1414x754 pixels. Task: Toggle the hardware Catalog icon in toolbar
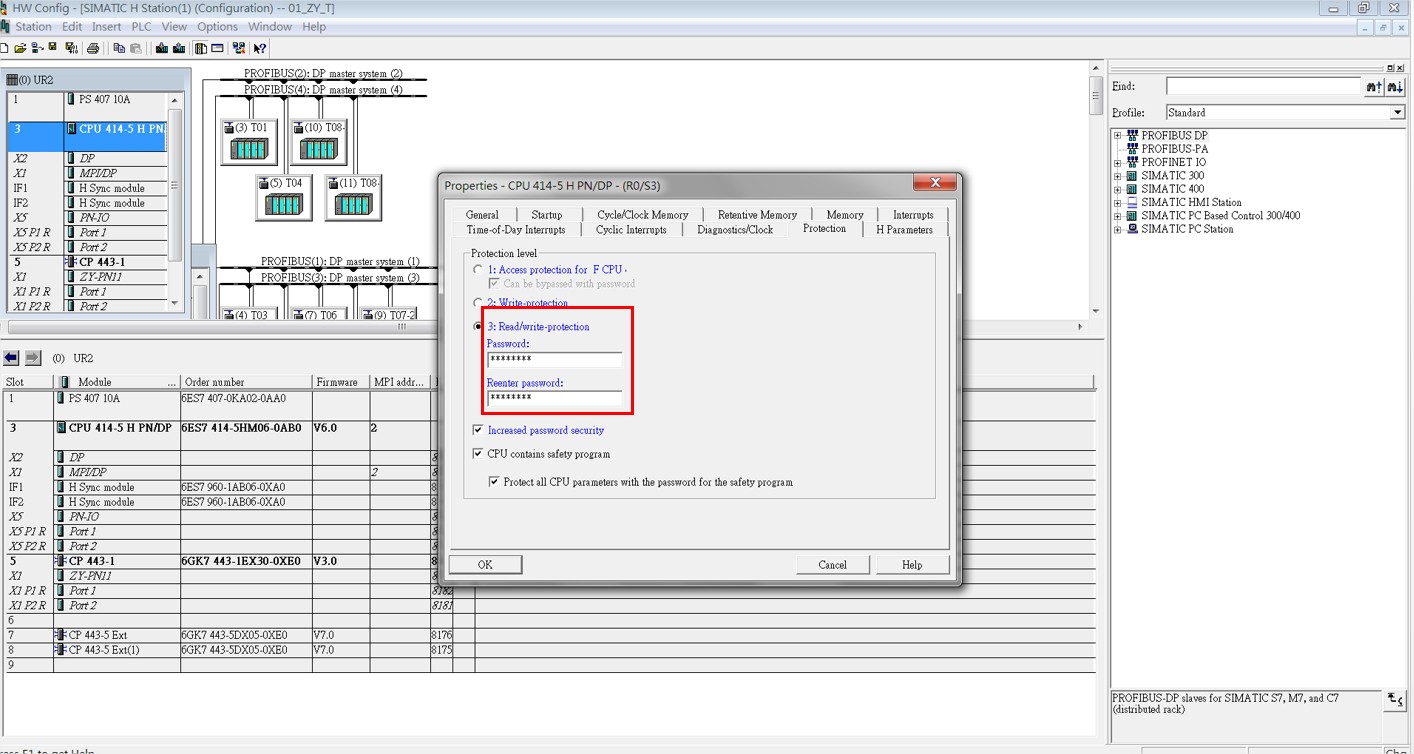(201, 48)
